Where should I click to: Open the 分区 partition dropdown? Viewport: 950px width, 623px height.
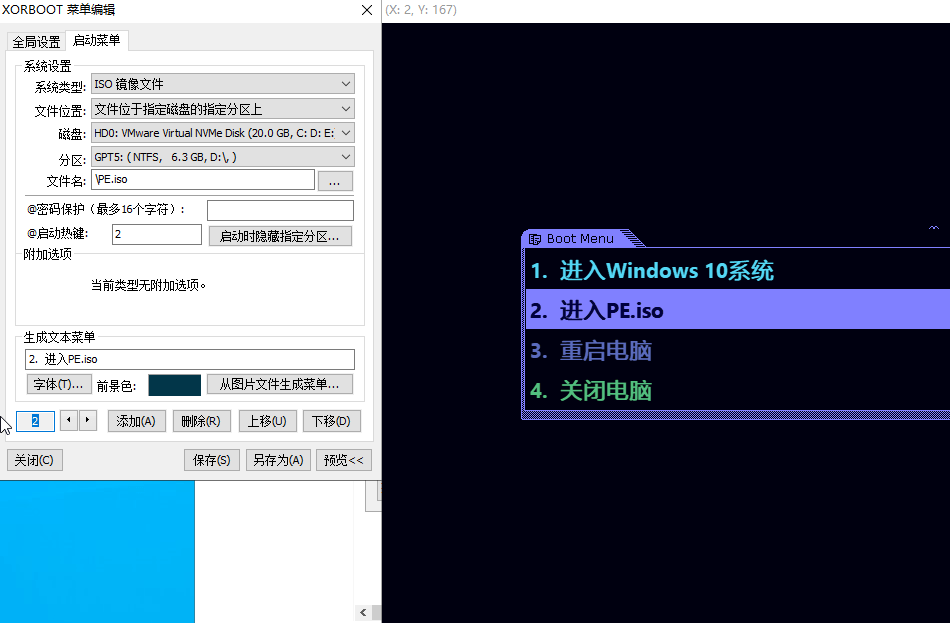point(345,157)
